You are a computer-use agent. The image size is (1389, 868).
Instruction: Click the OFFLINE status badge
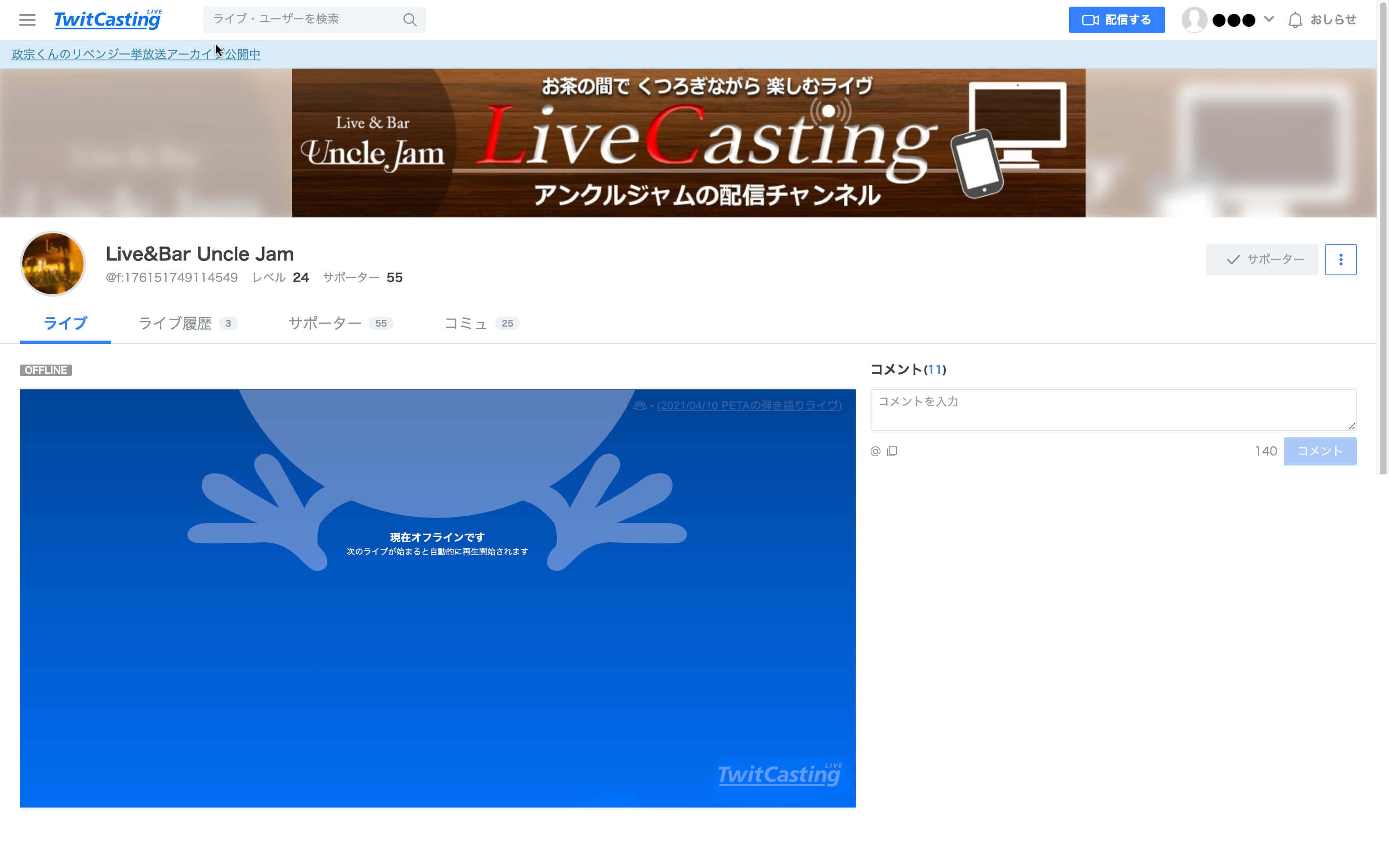[46, 370]
